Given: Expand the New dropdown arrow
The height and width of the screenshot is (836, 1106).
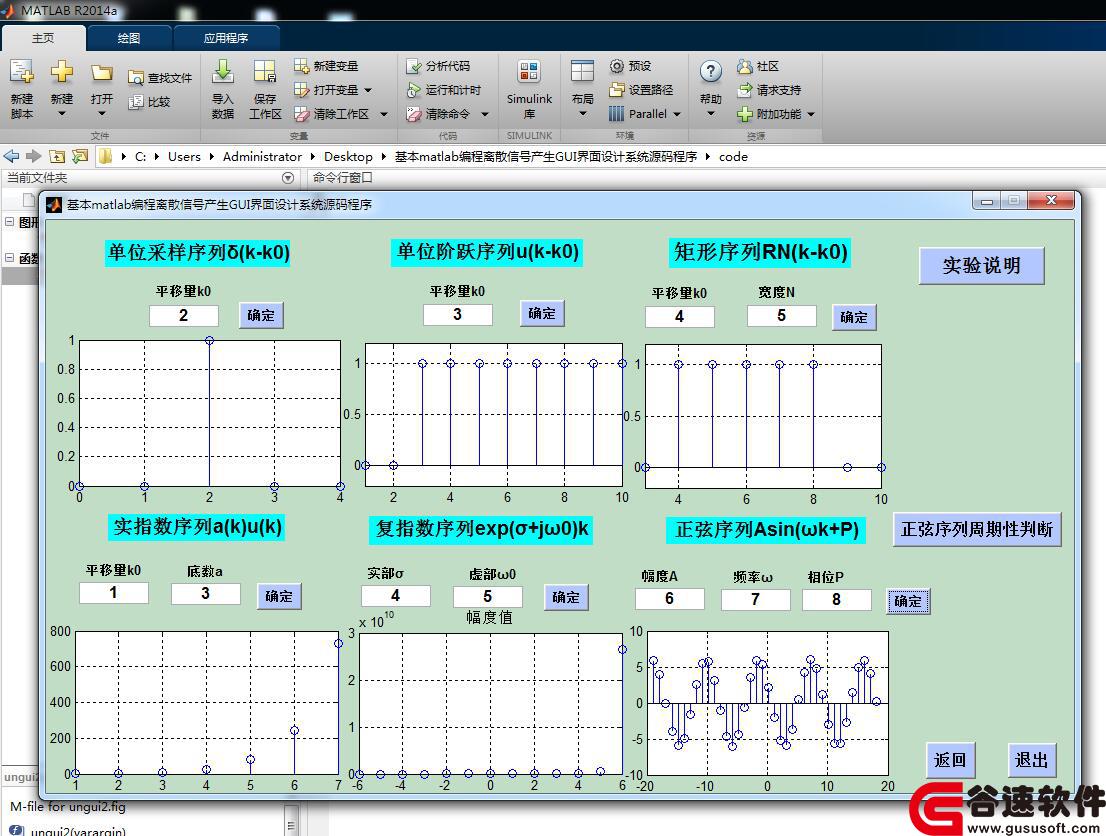Looking at the screenshot, I should 61,114.
